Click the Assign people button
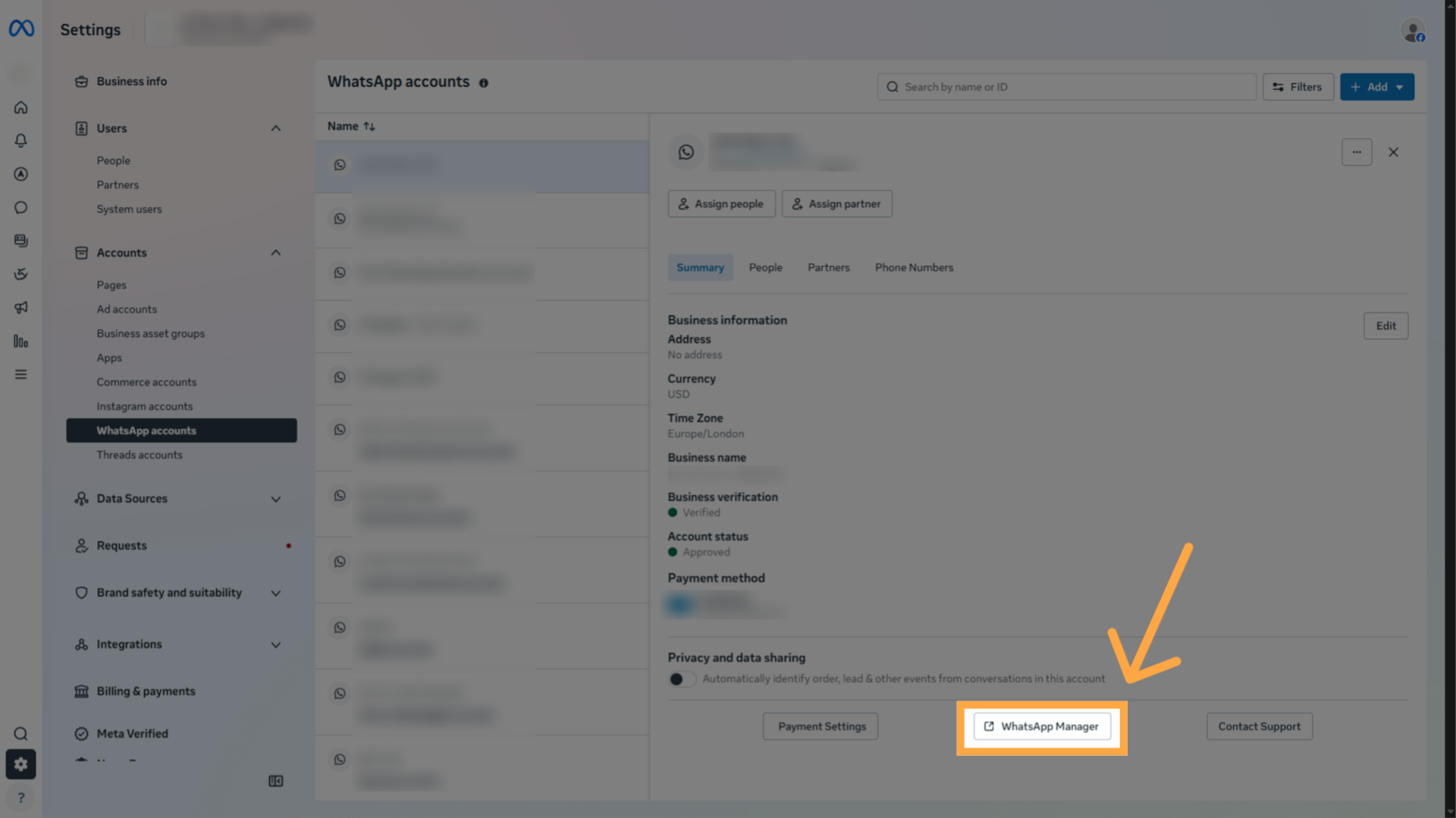This screenshot has height=818, width=1456. click(721, 204)
